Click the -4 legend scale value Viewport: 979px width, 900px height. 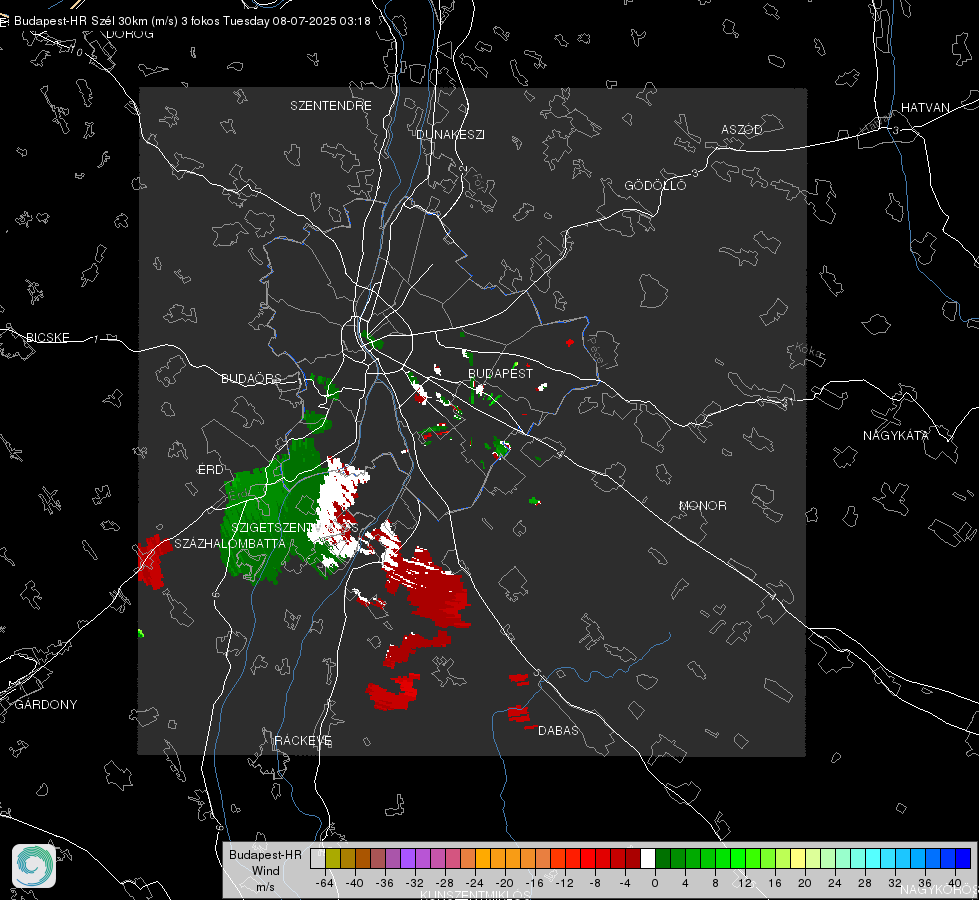pyautogui.click(x=624, y=883)
